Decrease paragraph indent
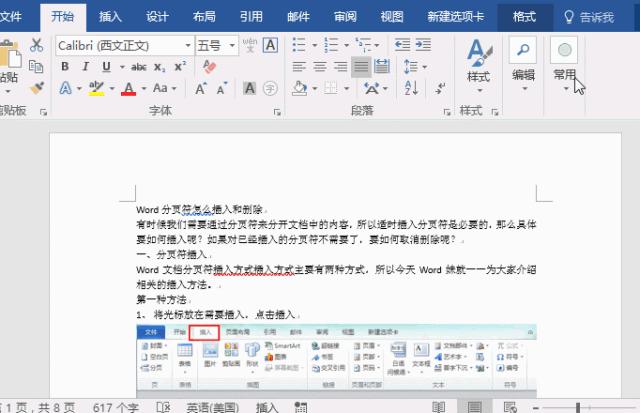This screenshot has height=413, width=640. tap(402, 44)
